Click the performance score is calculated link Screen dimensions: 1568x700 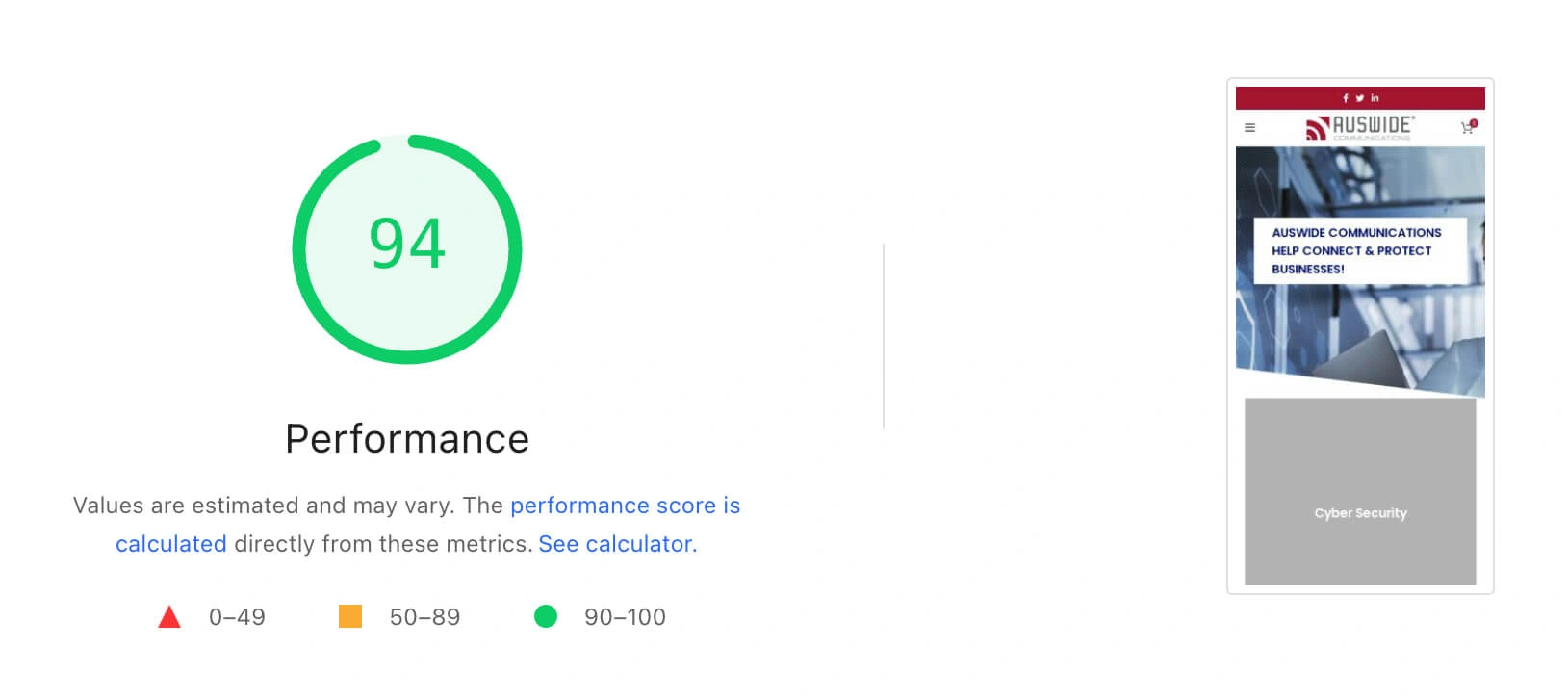625,506
